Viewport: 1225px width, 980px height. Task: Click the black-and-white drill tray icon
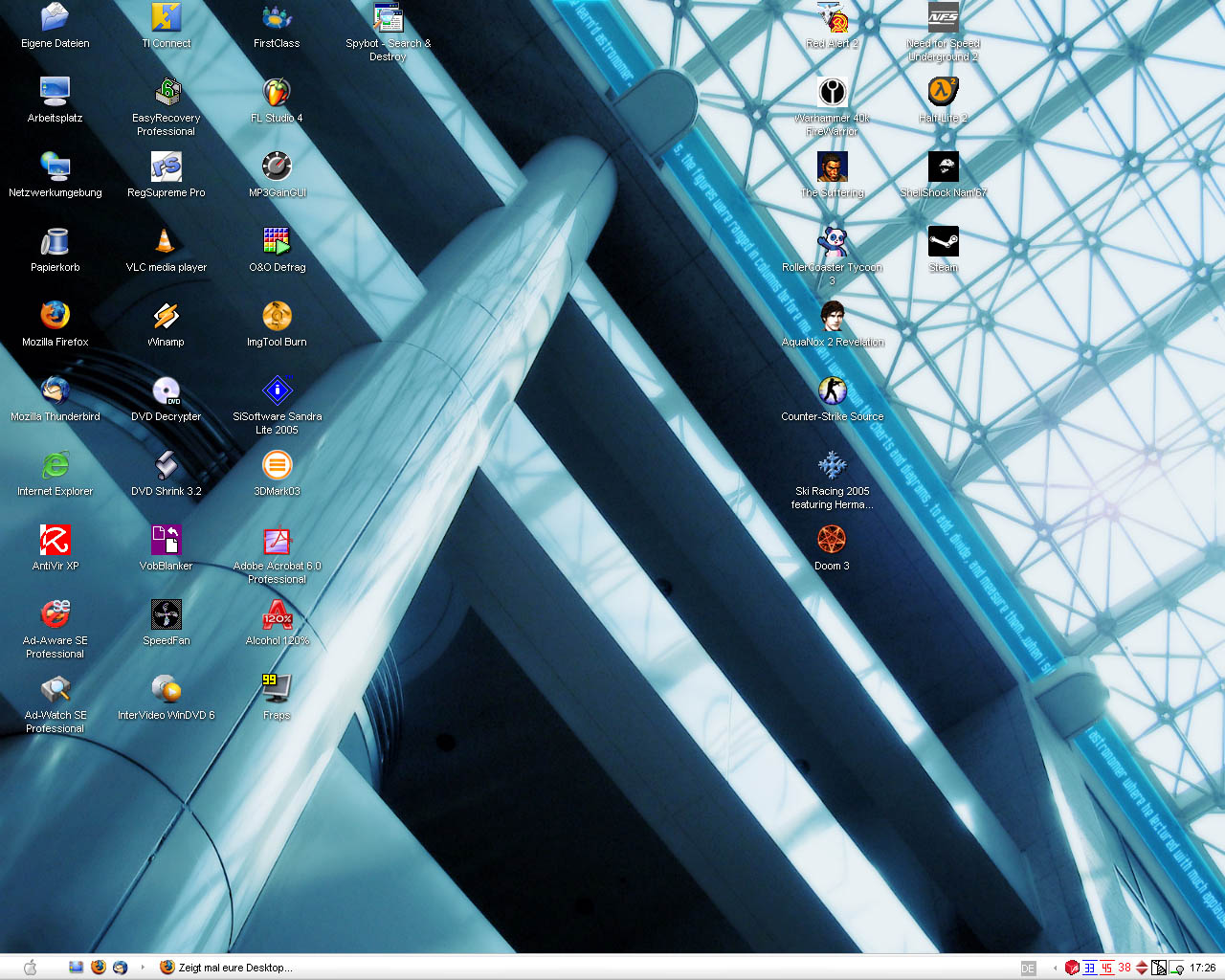pyautogui.click(x=1159, y=968)
